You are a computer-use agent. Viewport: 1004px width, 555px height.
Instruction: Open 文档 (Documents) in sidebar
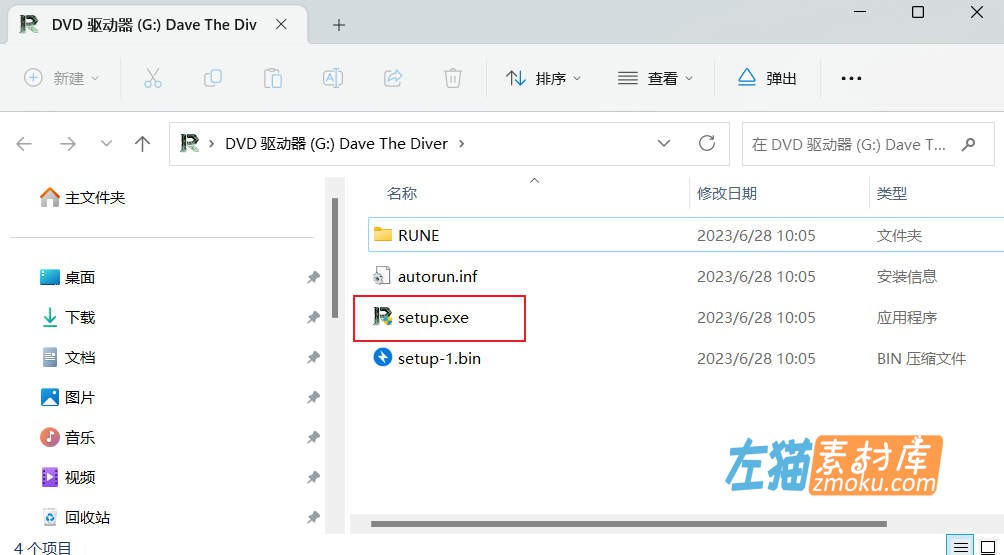[x=67, y=357]
